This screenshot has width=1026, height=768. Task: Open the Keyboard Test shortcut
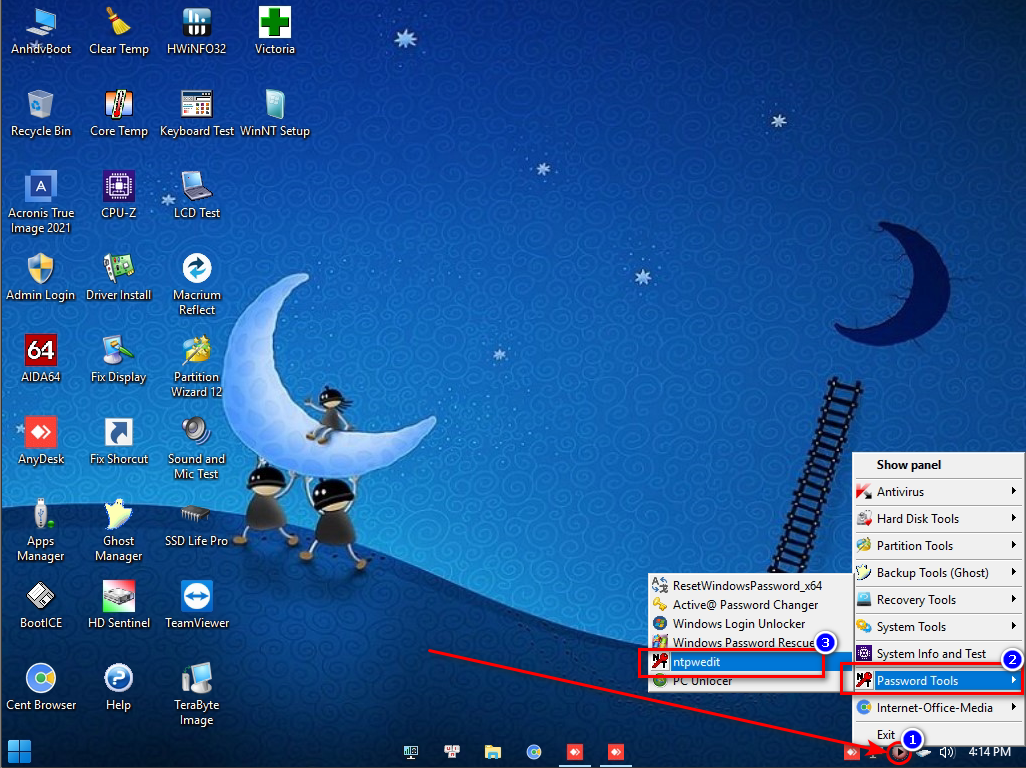click(196, 113)
